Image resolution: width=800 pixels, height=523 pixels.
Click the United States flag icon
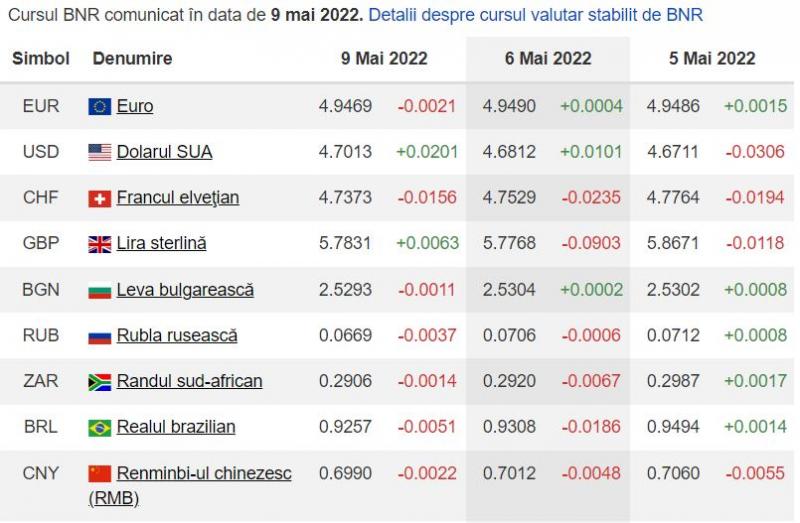pos(99,152)
